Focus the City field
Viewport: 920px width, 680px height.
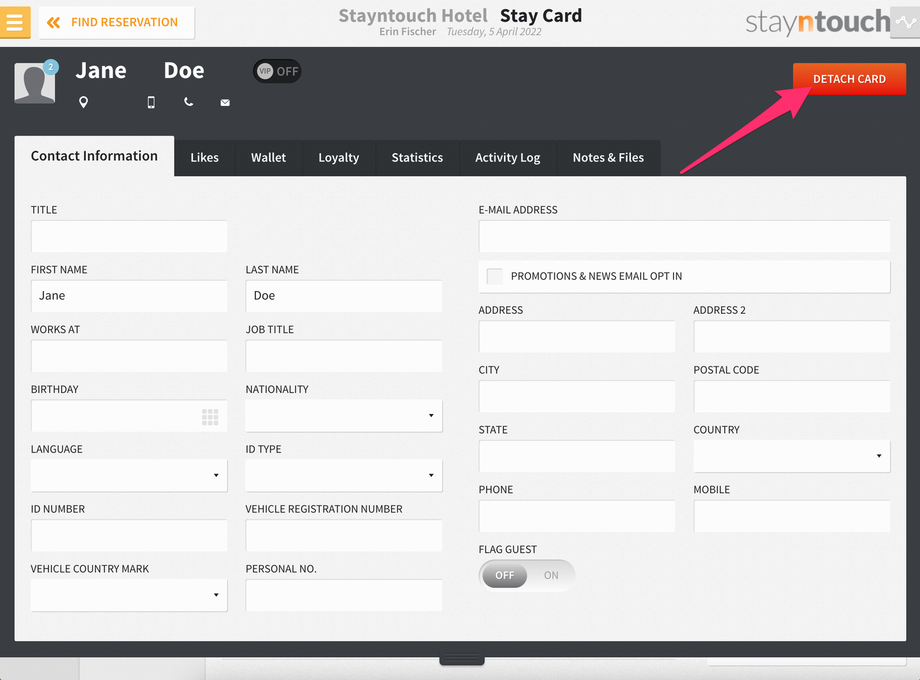[577, 397]
